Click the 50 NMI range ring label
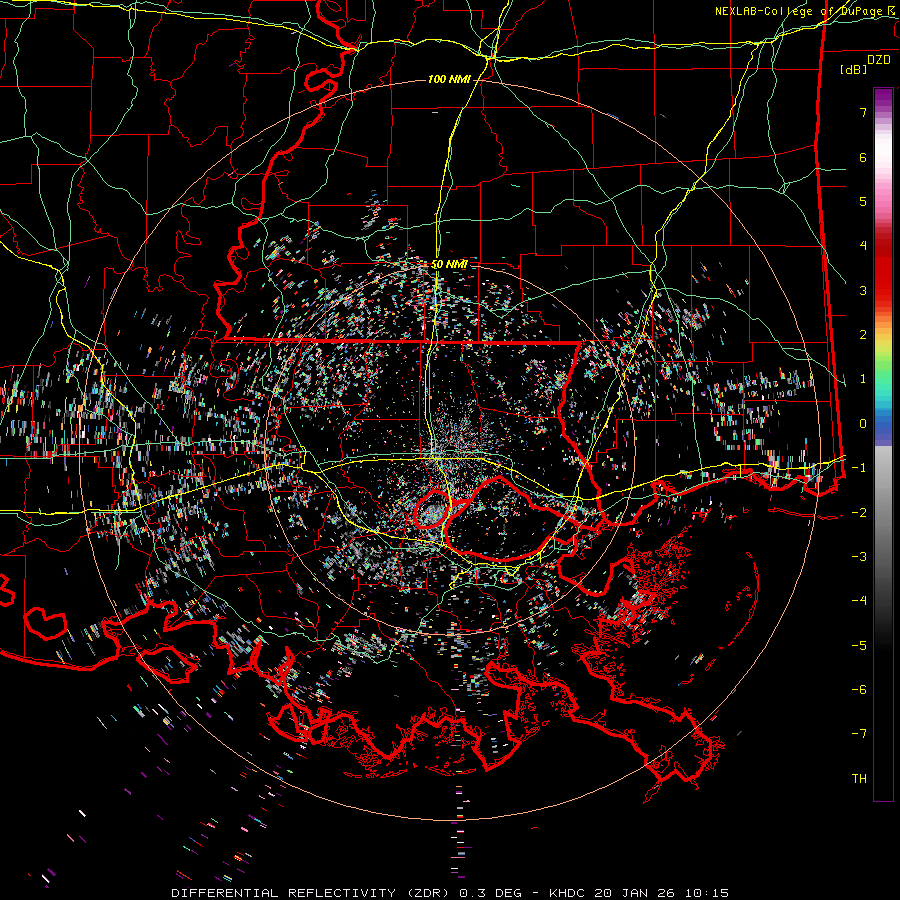 pyautogui.click(x=449, y=264)
